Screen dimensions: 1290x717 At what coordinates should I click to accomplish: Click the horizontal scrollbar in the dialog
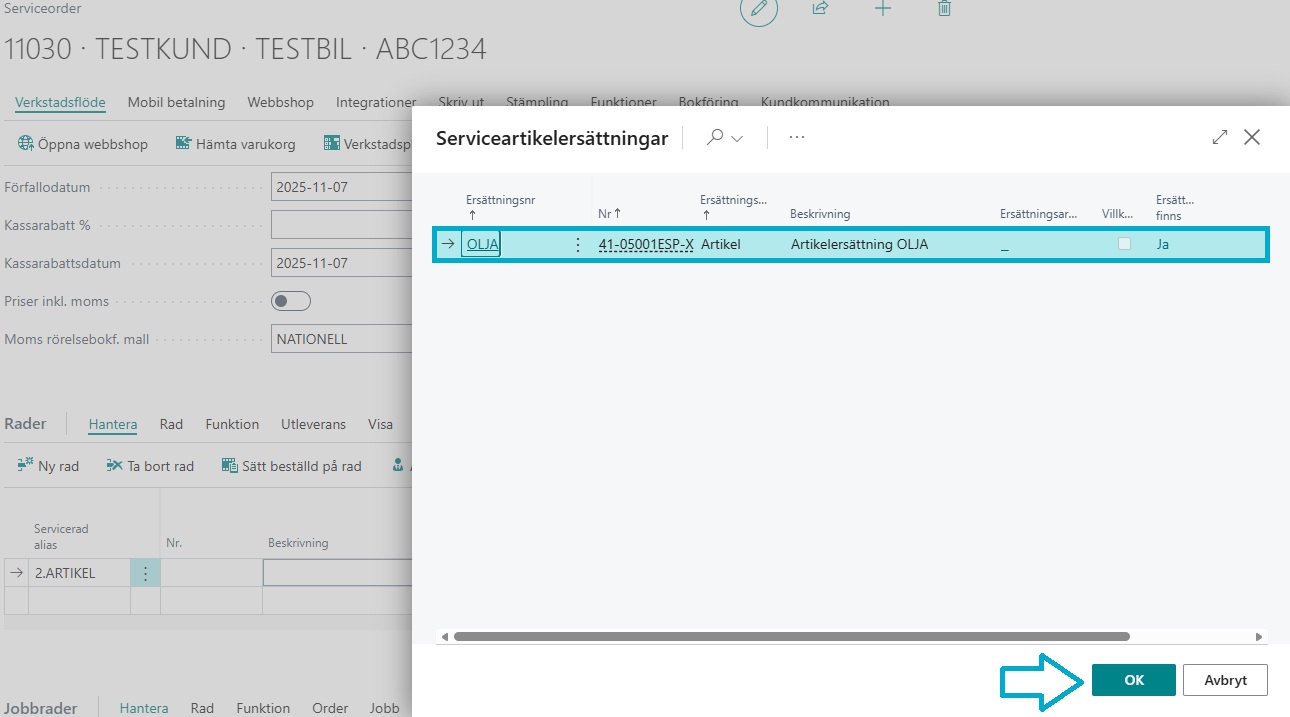(x=790, y=636)
